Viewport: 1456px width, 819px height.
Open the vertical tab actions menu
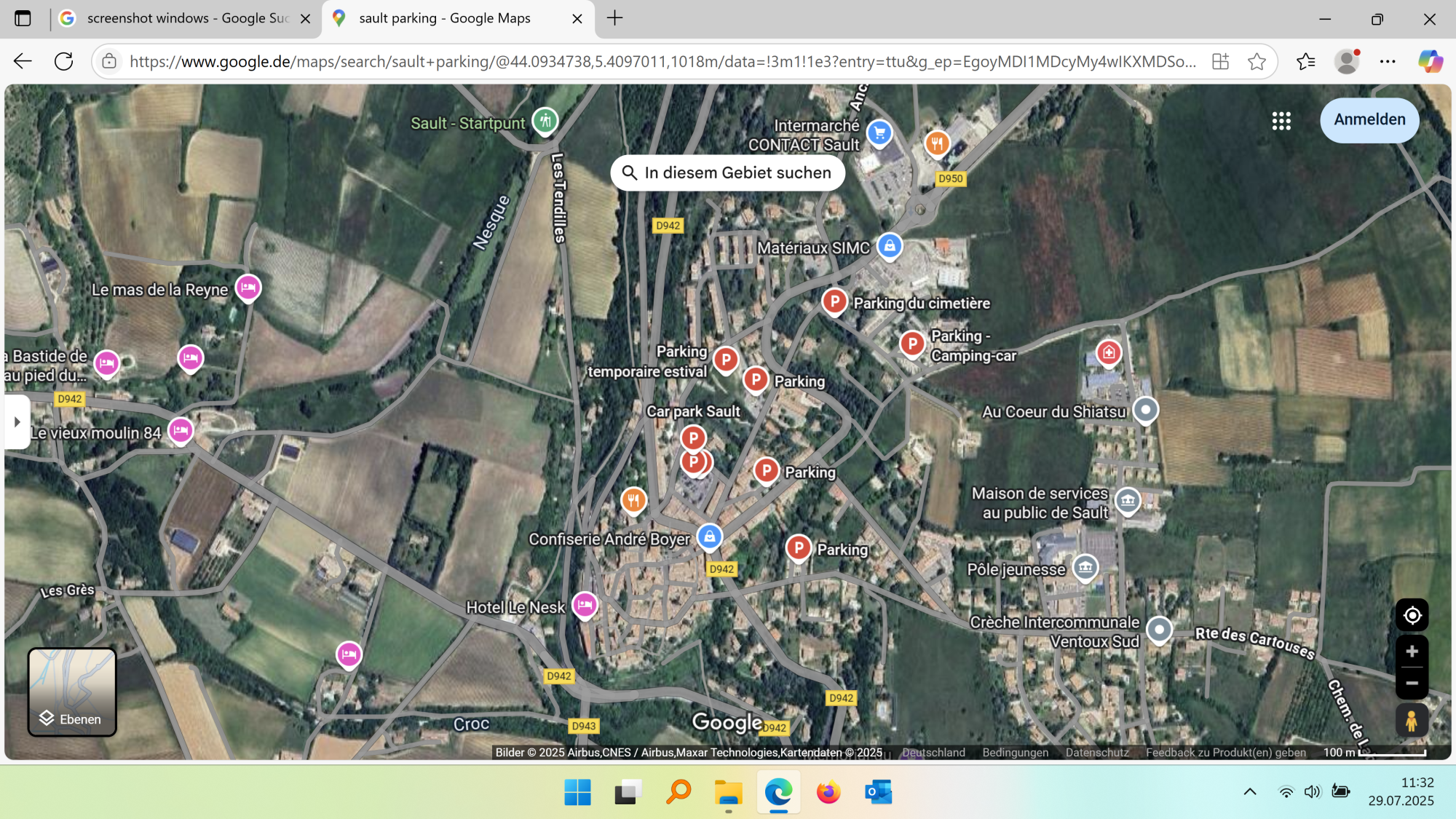(x=23, y=18)
